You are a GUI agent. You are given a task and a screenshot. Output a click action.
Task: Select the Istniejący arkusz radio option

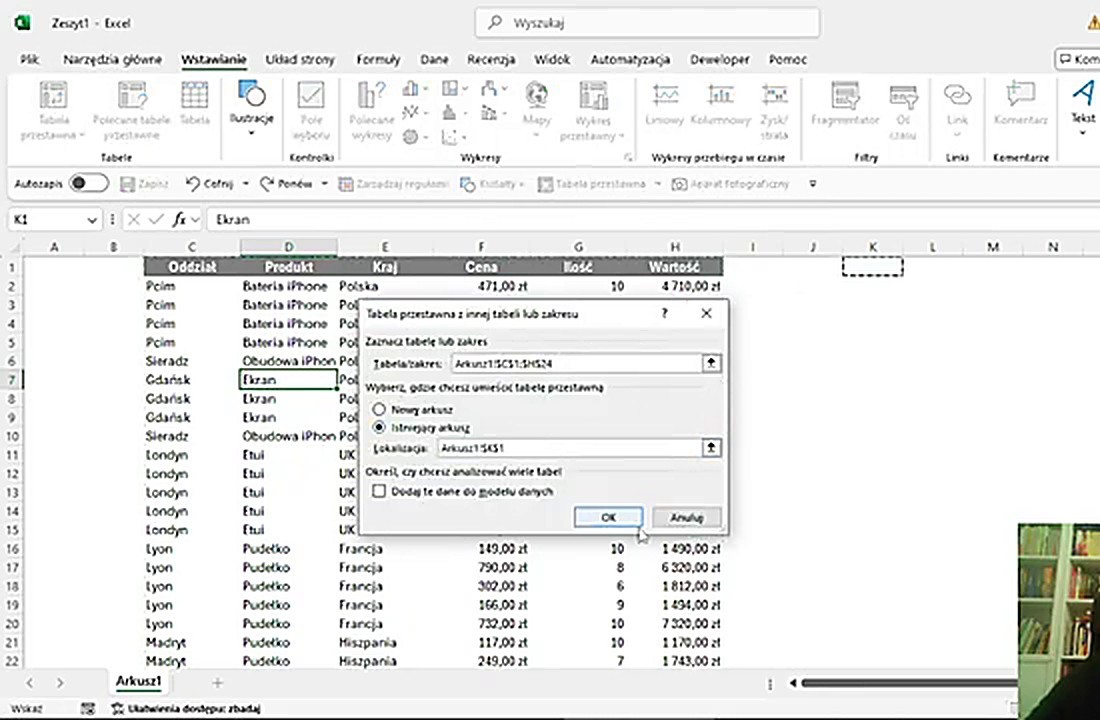(379, 426)
